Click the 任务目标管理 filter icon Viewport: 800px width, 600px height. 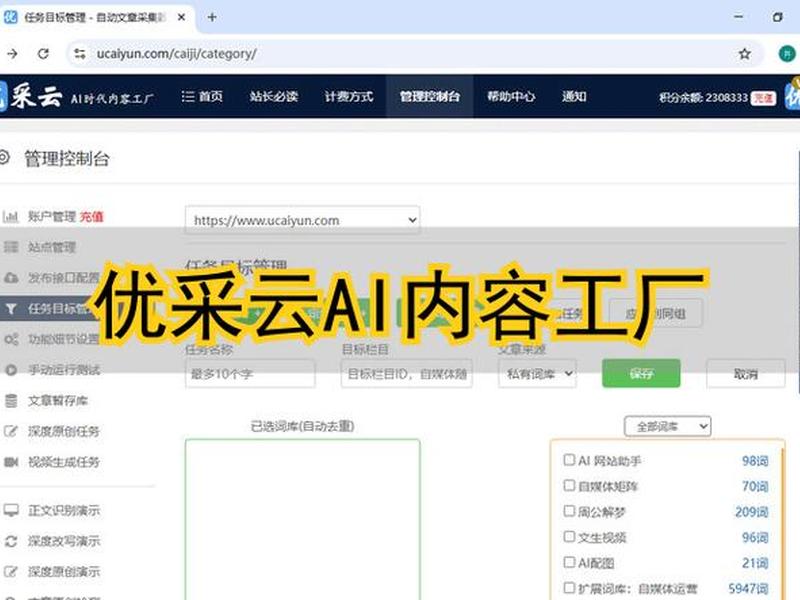click(11, 309)
